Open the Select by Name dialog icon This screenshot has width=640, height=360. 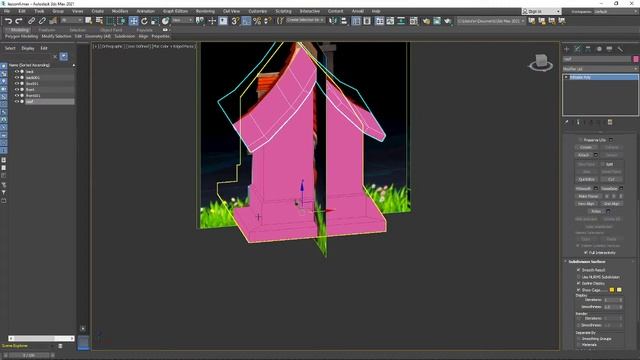click(99, 21)
